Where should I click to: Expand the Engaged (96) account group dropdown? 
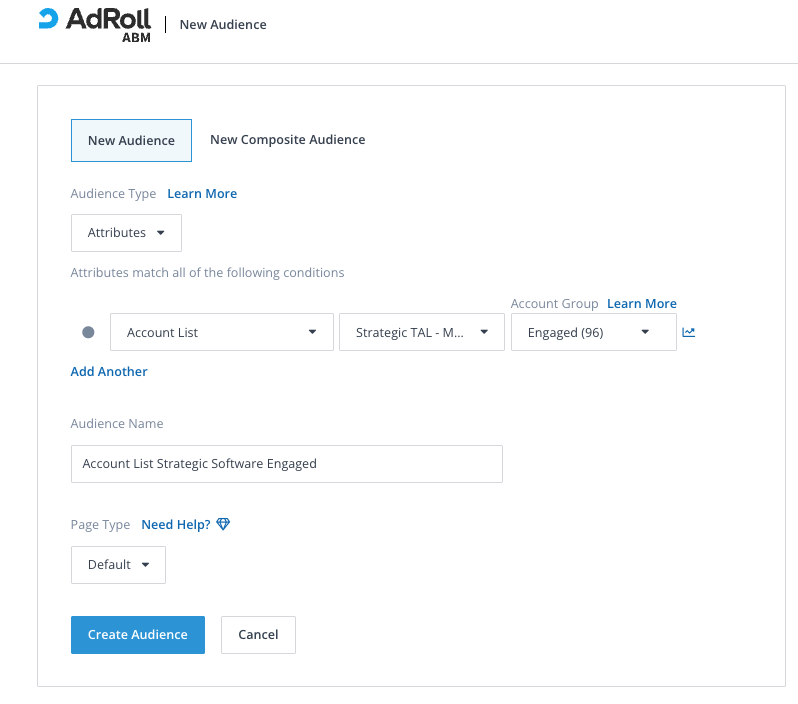[593, 333]
